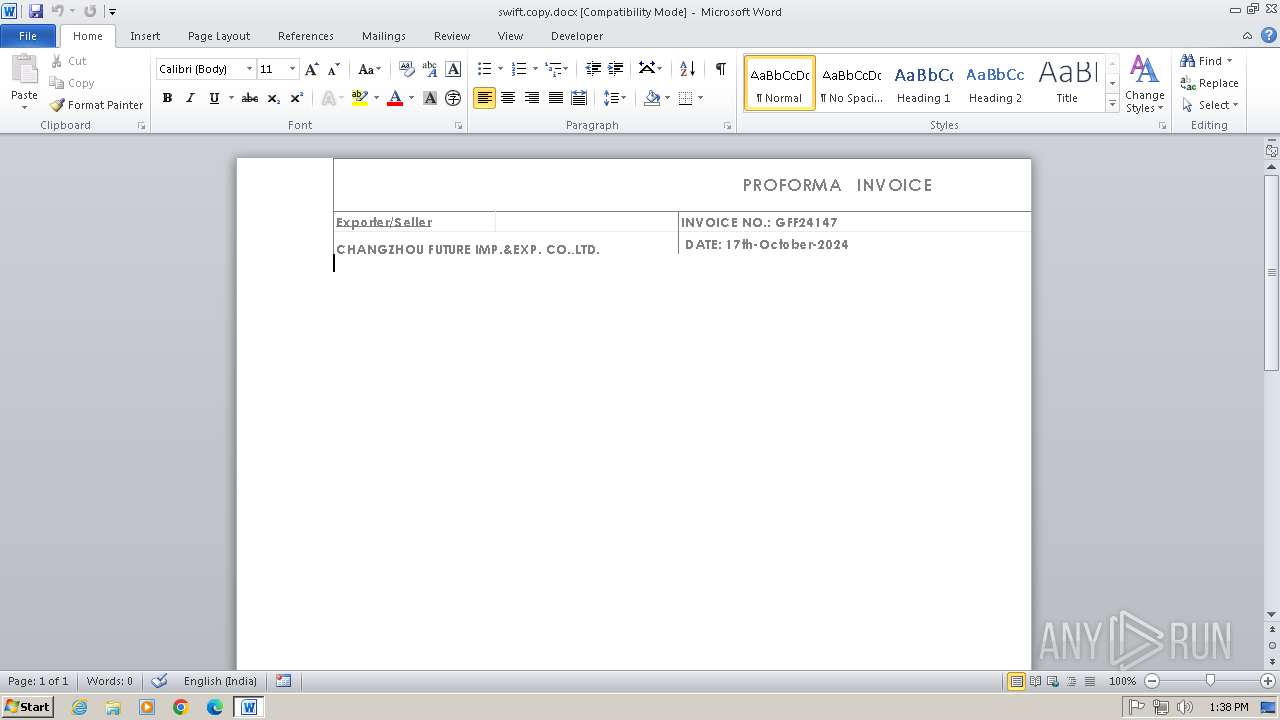Image resolution: width=1280 pixels, height=720 pixels.
Task: Switch to Developer tab
Action: click(577, 36)
